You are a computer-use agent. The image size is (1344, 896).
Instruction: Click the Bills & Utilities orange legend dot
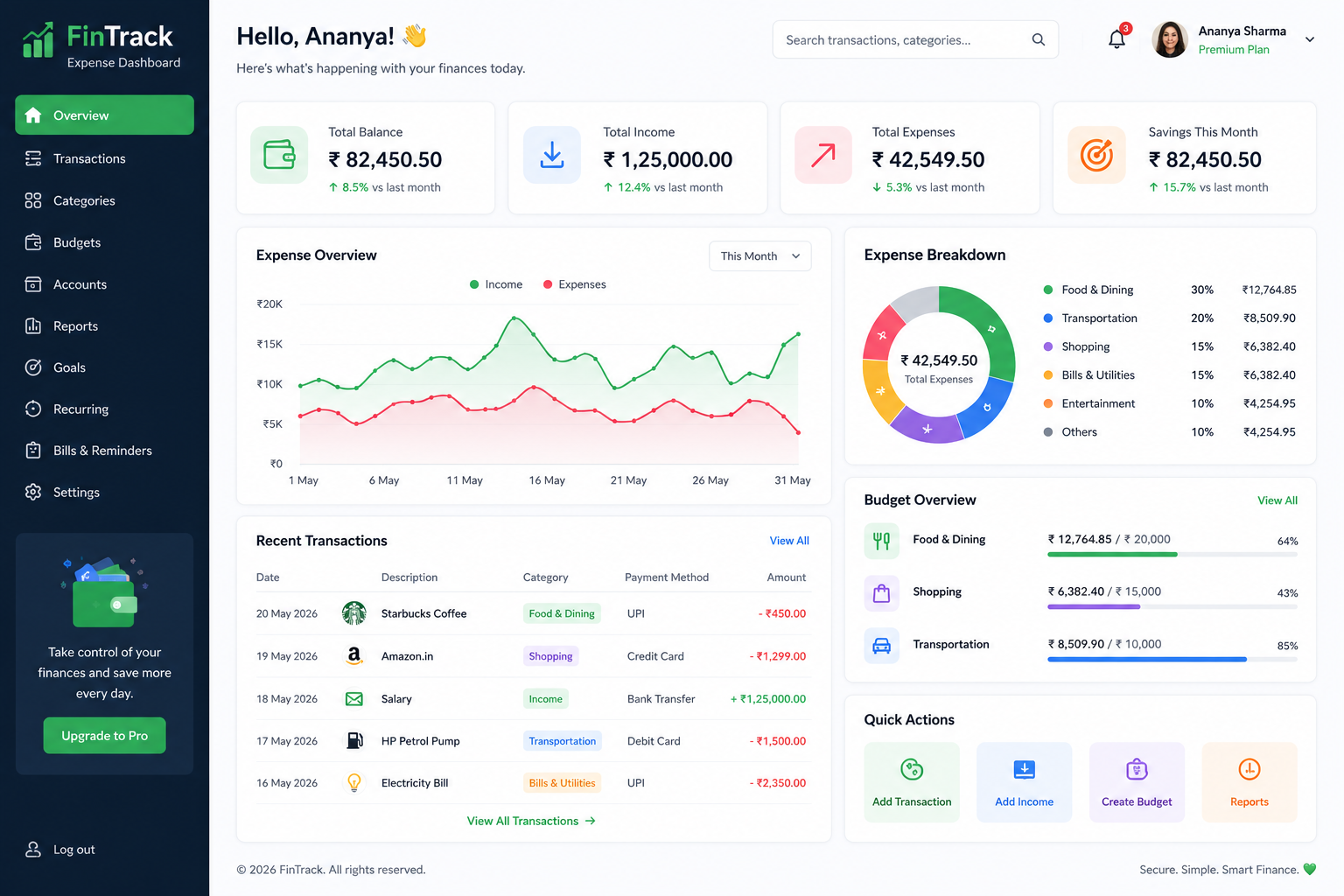[x=1048, y=374]
